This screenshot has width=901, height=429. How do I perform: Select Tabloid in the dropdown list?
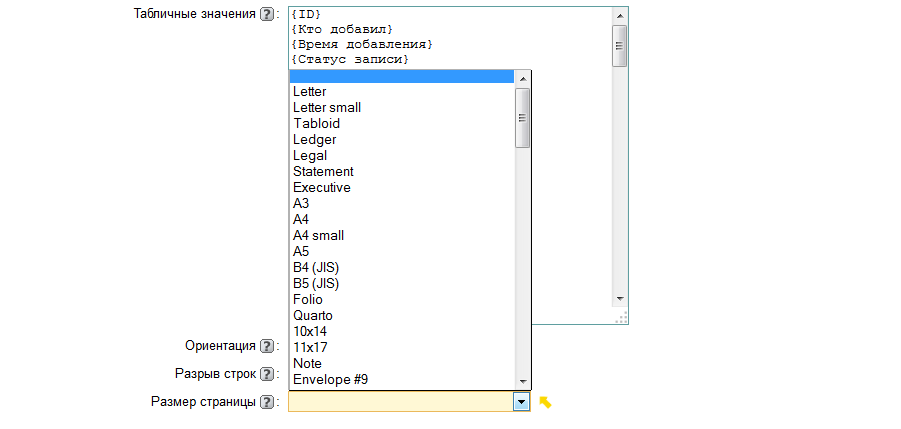pos(316,124)
